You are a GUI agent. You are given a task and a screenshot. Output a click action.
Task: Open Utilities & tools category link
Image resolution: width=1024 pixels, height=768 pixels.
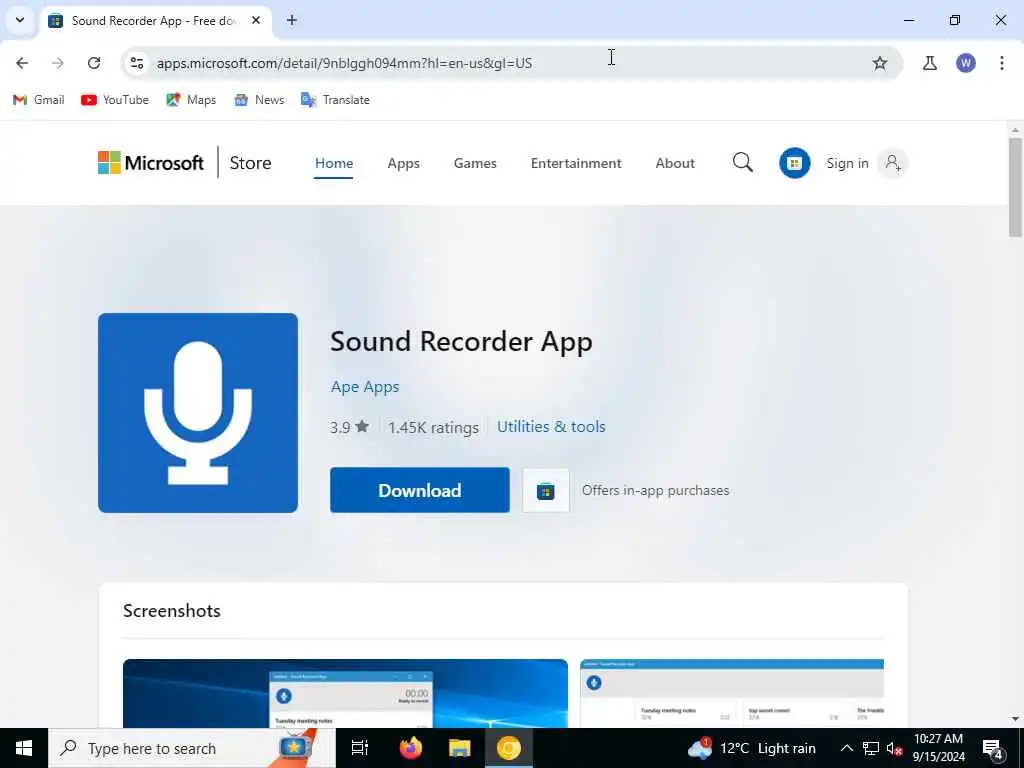551,426
